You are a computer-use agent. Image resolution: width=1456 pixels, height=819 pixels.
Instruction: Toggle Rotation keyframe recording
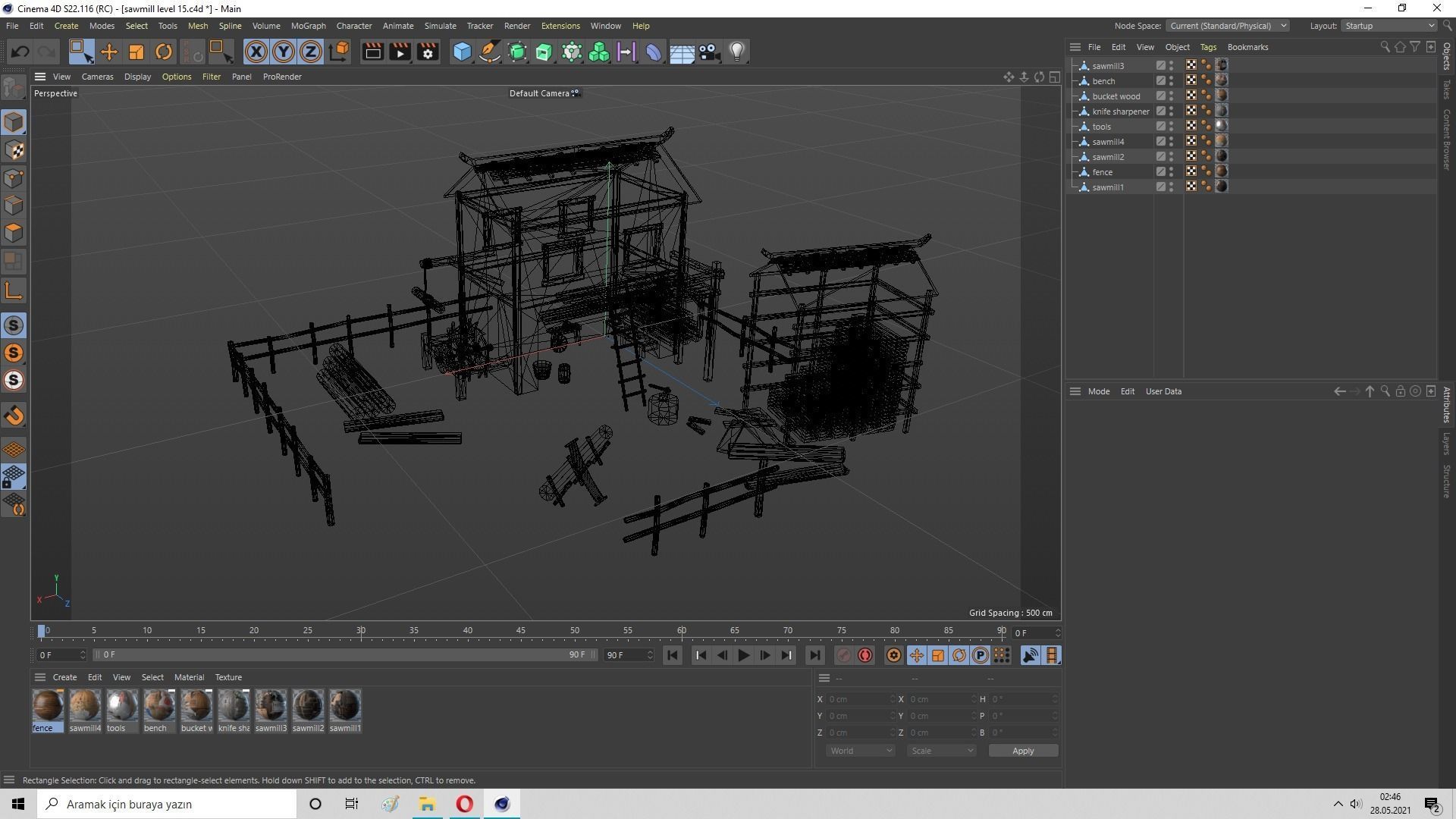(x=959, y=655)
